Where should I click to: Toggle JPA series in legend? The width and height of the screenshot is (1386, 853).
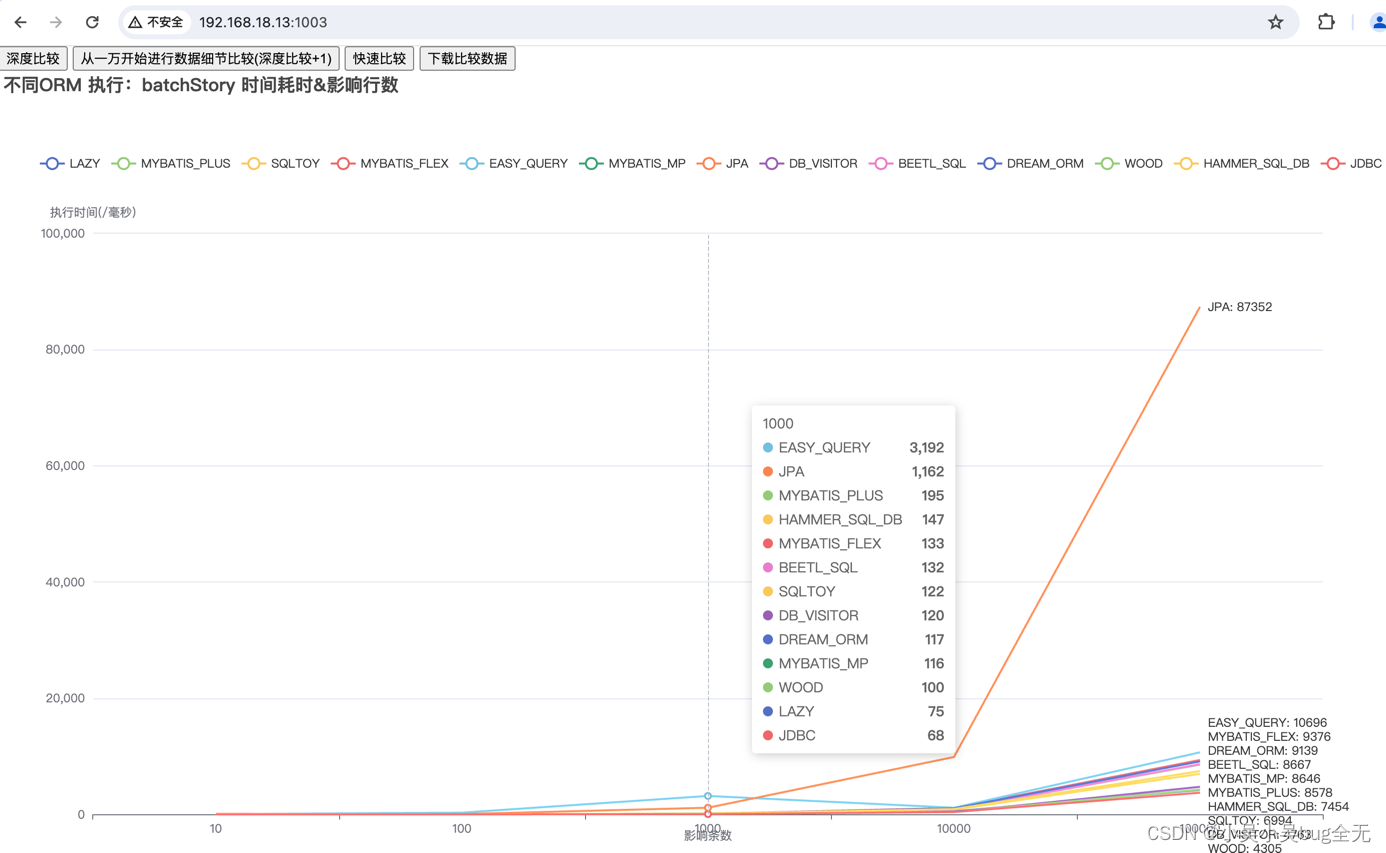pos(722,163)
